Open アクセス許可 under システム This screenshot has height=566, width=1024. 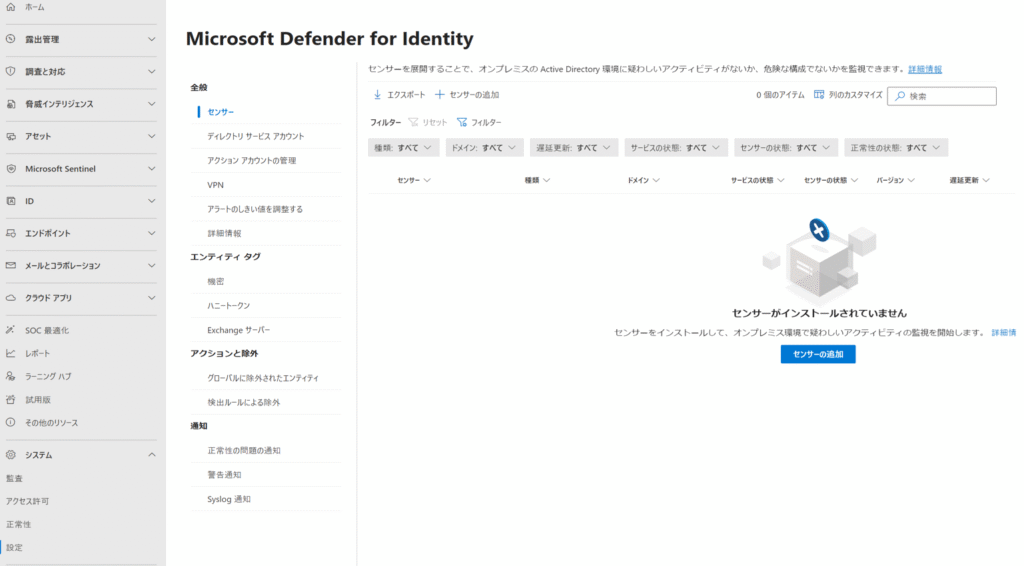[x=27, y=501]
